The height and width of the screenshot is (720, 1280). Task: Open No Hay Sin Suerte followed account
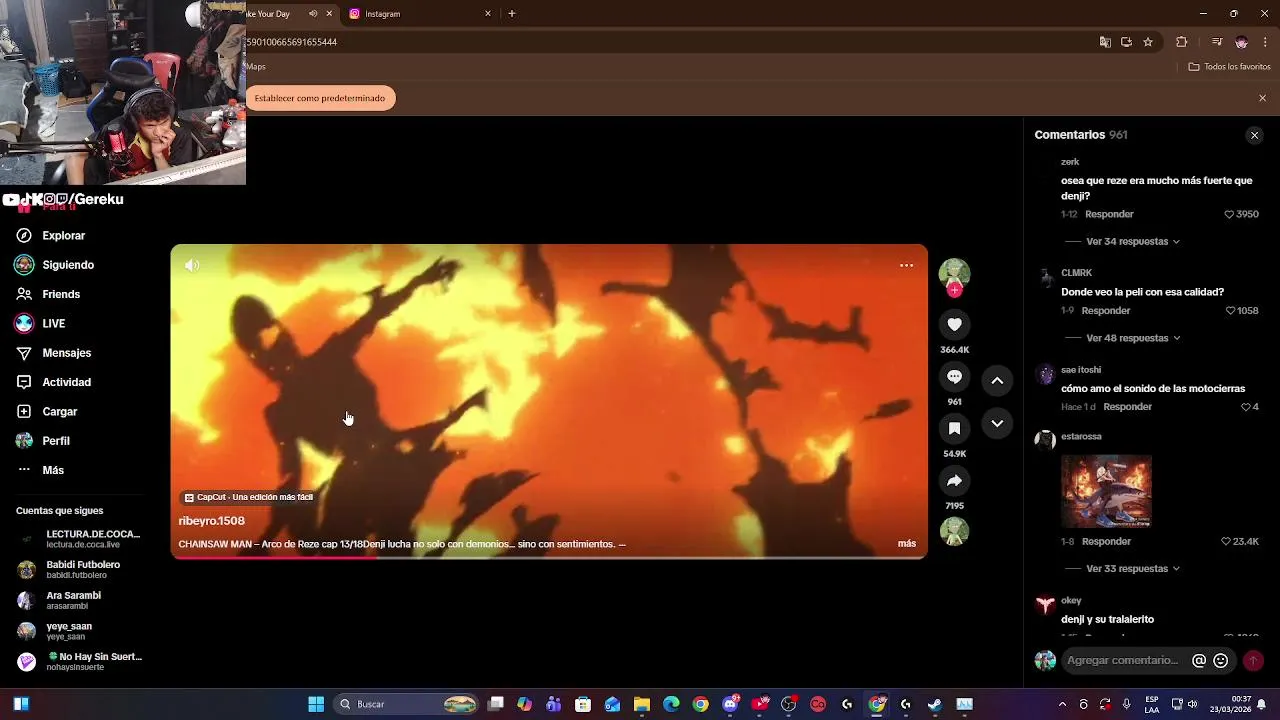click(80, 662)
